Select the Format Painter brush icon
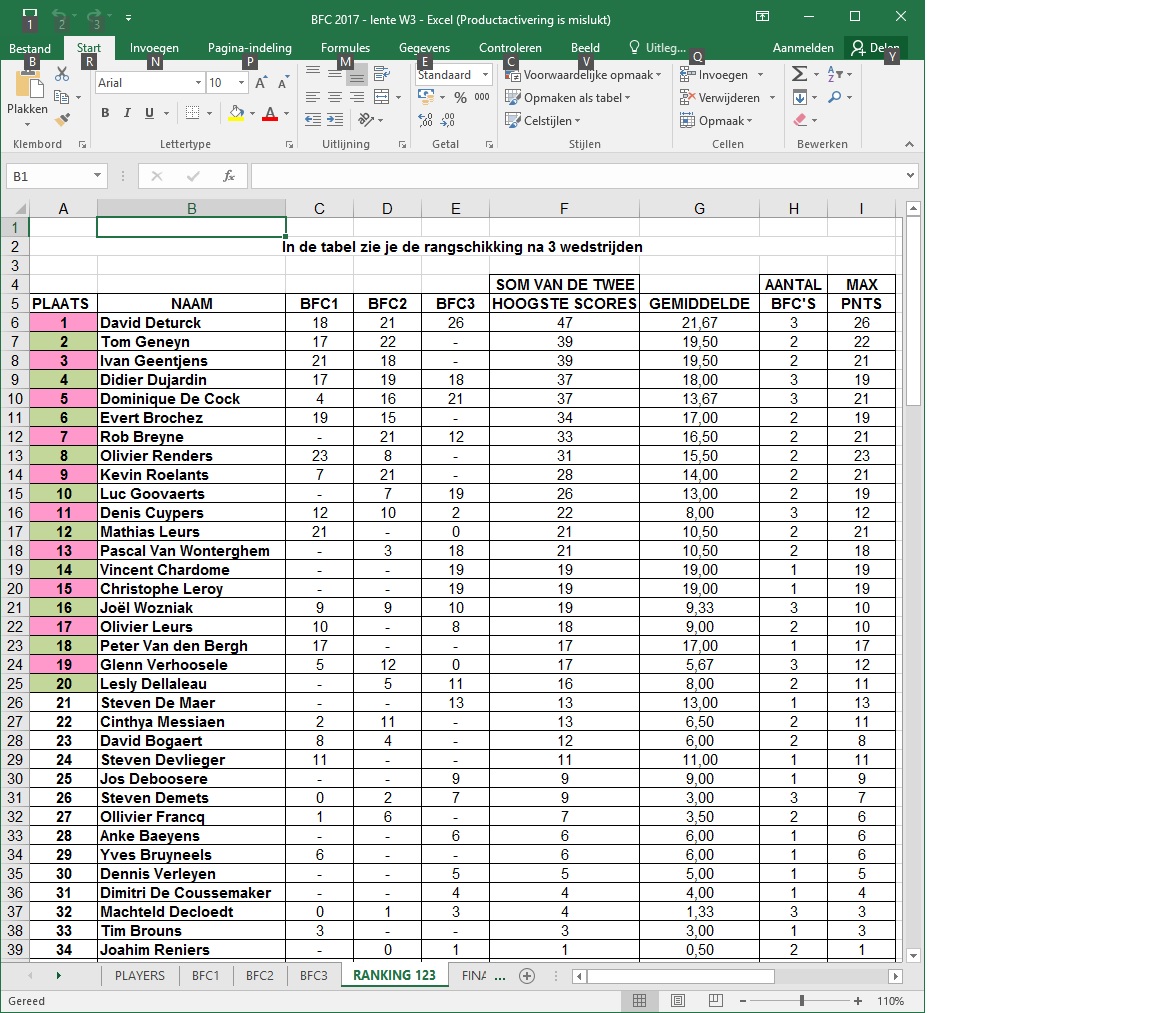Image resolution: width=1152 pixels, height=1013 pixels. coord(62,120)
